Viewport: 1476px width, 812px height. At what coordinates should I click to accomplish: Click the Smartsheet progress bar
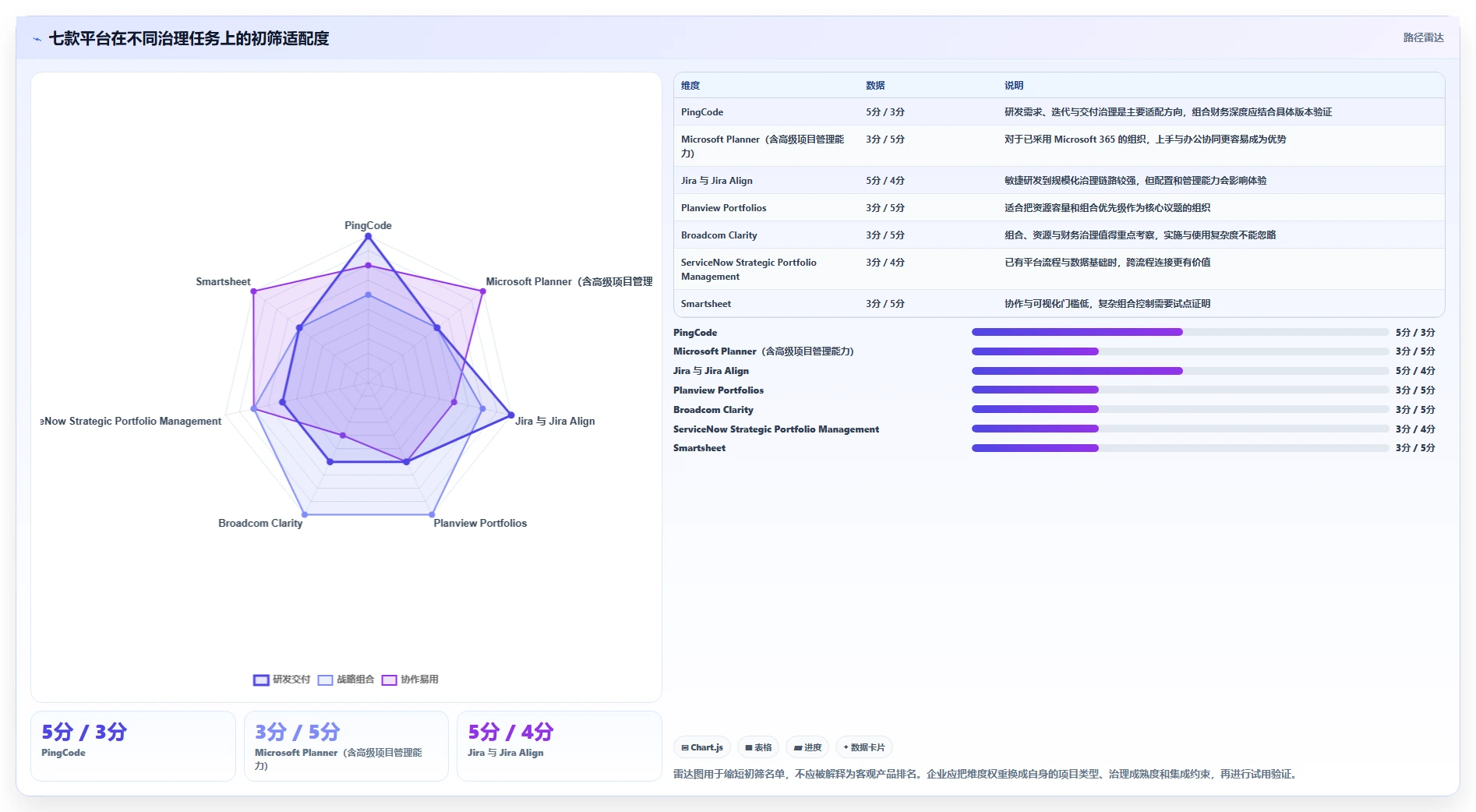click(1180, 448)
